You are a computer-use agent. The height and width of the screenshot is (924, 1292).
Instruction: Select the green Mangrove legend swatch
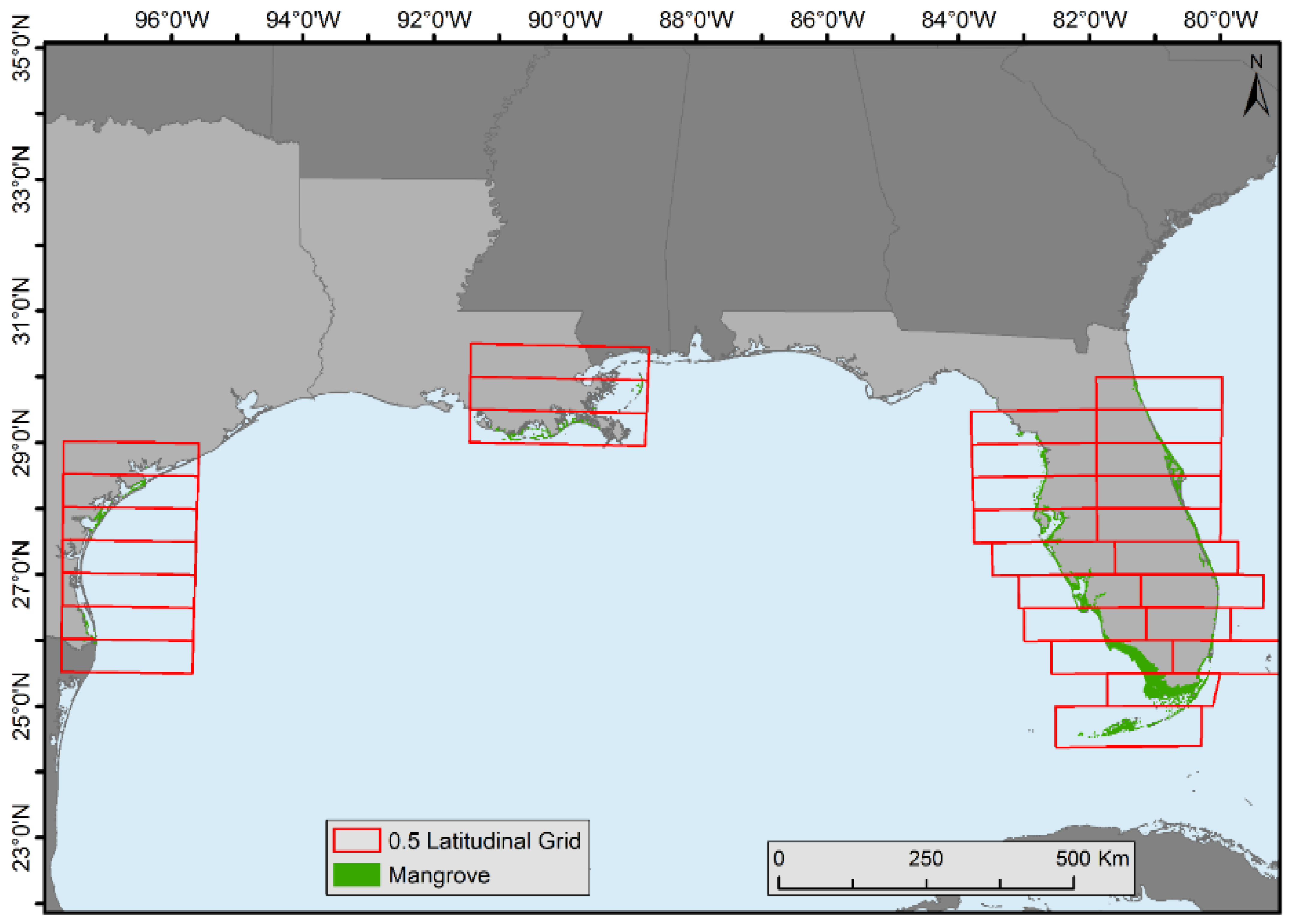point(356,875)
